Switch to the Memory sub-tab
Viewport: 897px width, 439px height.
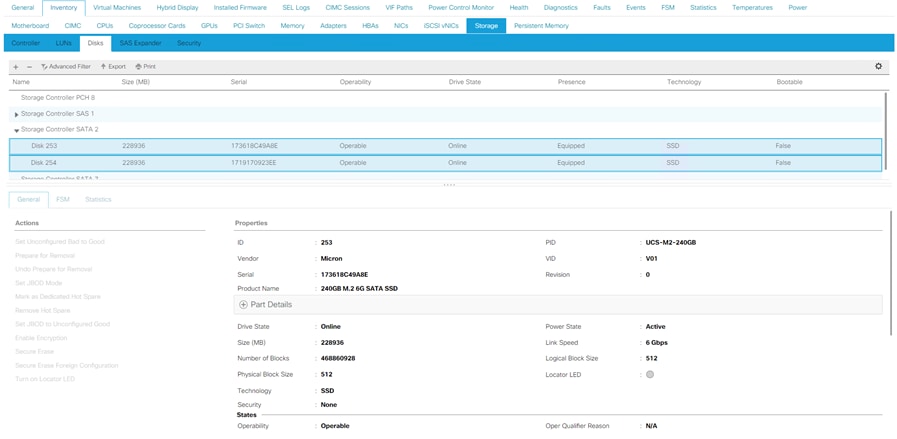(292, 26)
